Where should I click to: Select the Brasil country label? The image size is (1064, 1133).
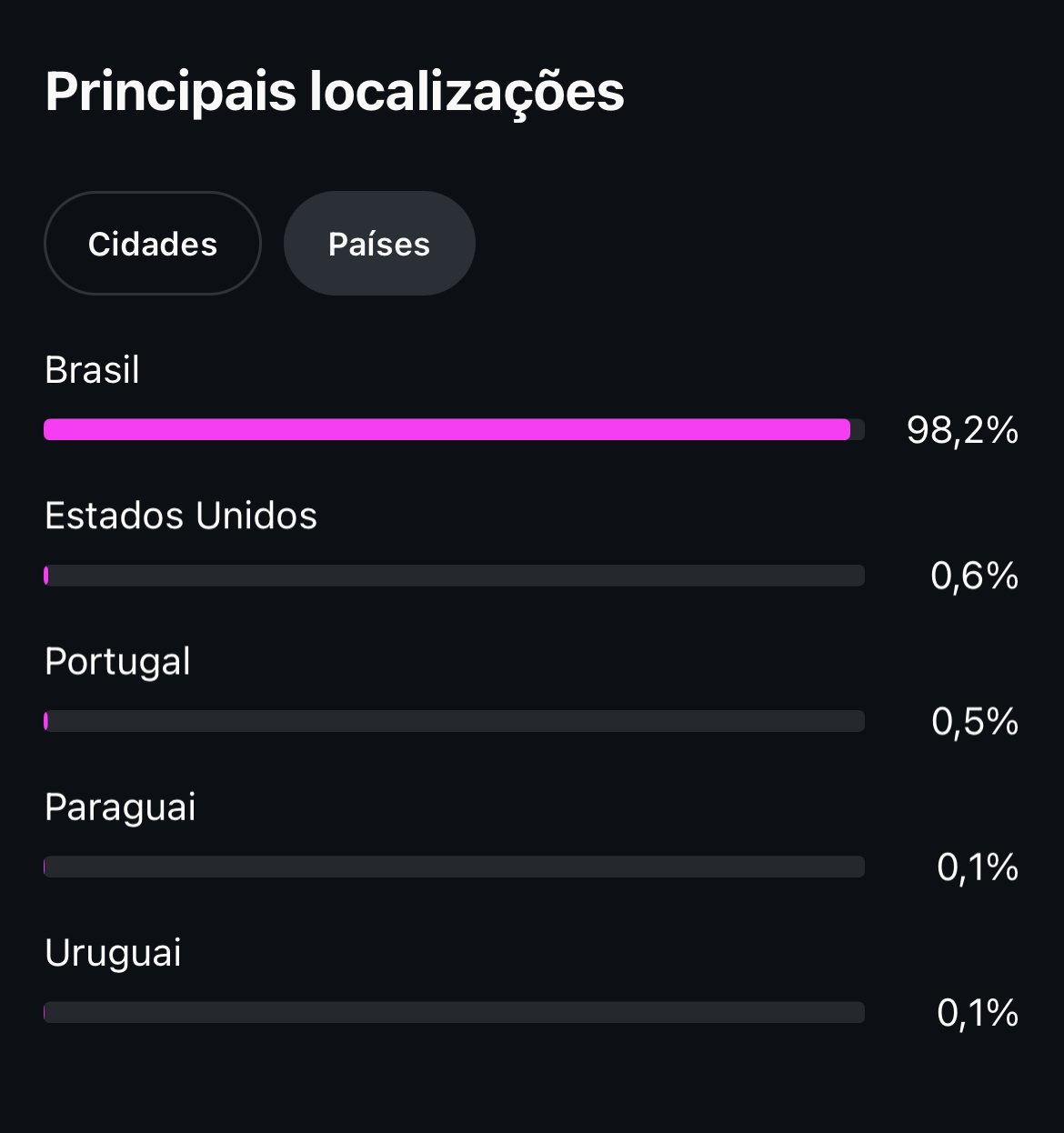92,370
